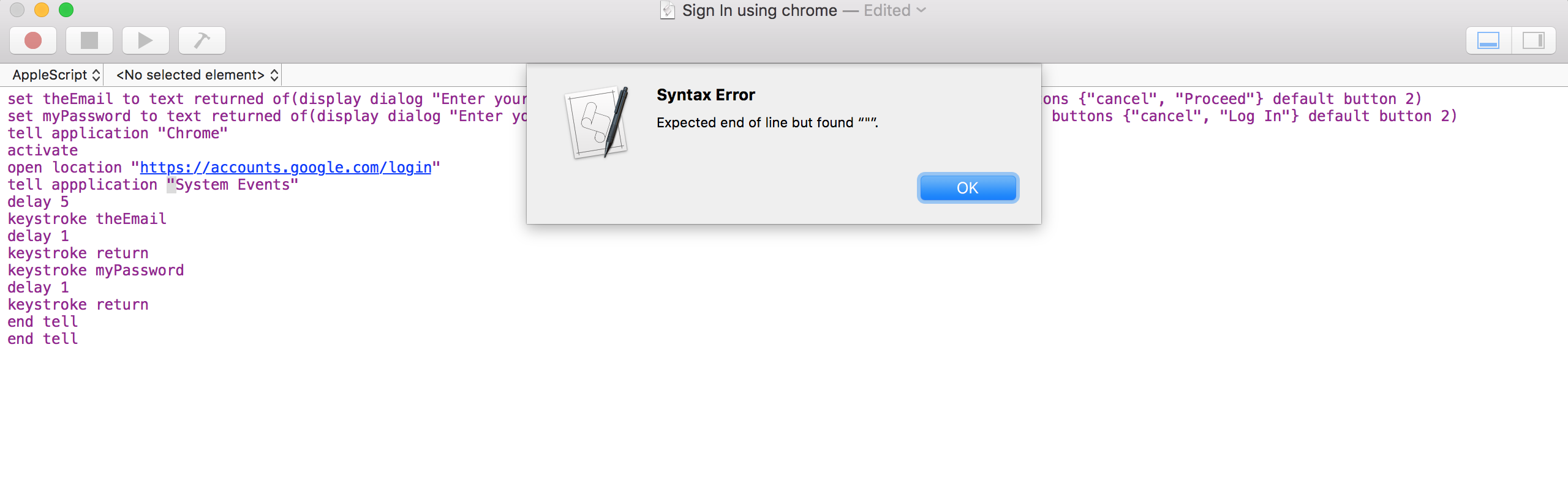Place cursor on the delay 5 line
The height and width of the screenshot is (481, 1568).
[38, 202]
